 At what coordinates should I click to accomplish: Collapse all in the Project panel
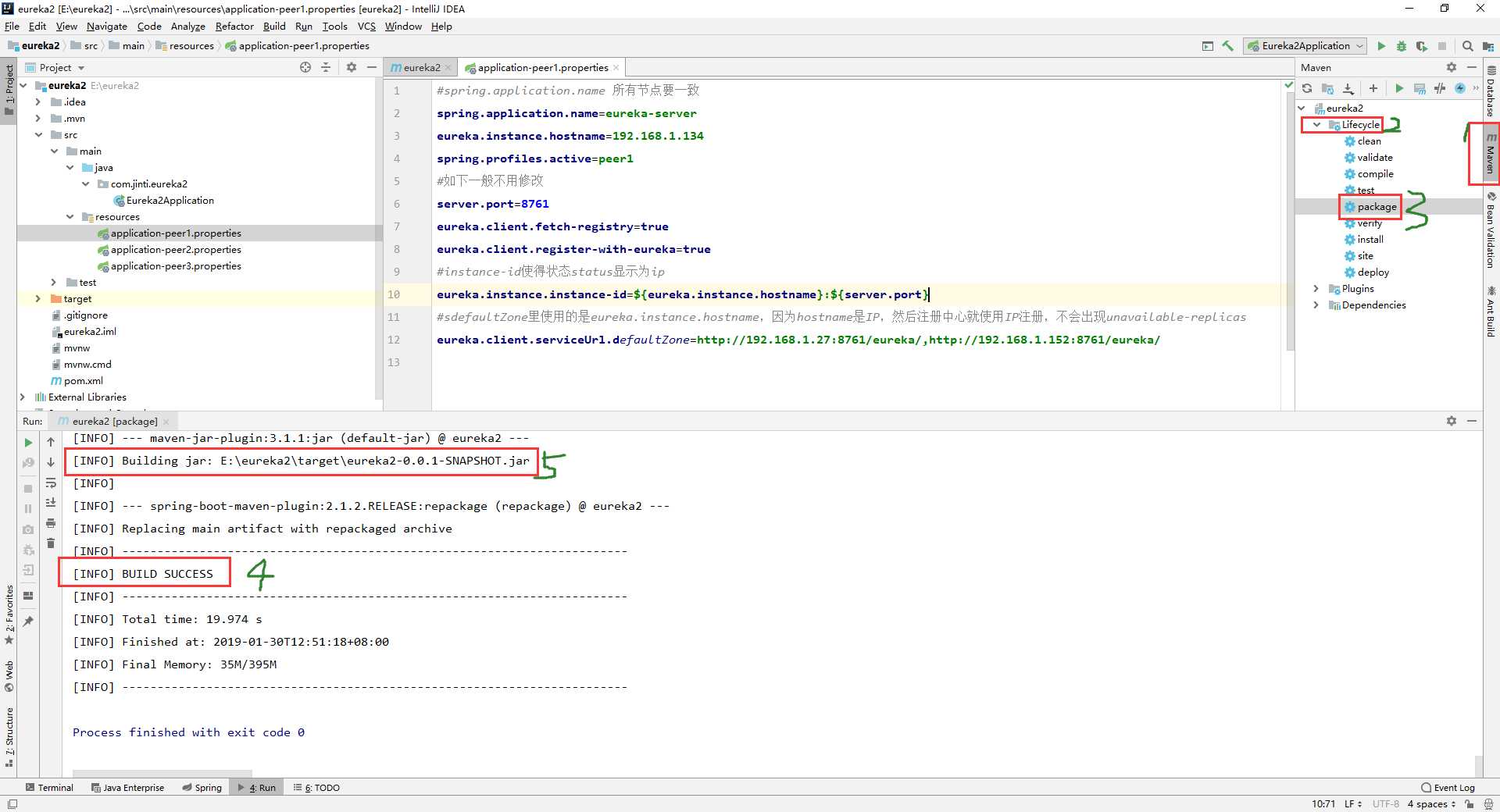(327, 67)
